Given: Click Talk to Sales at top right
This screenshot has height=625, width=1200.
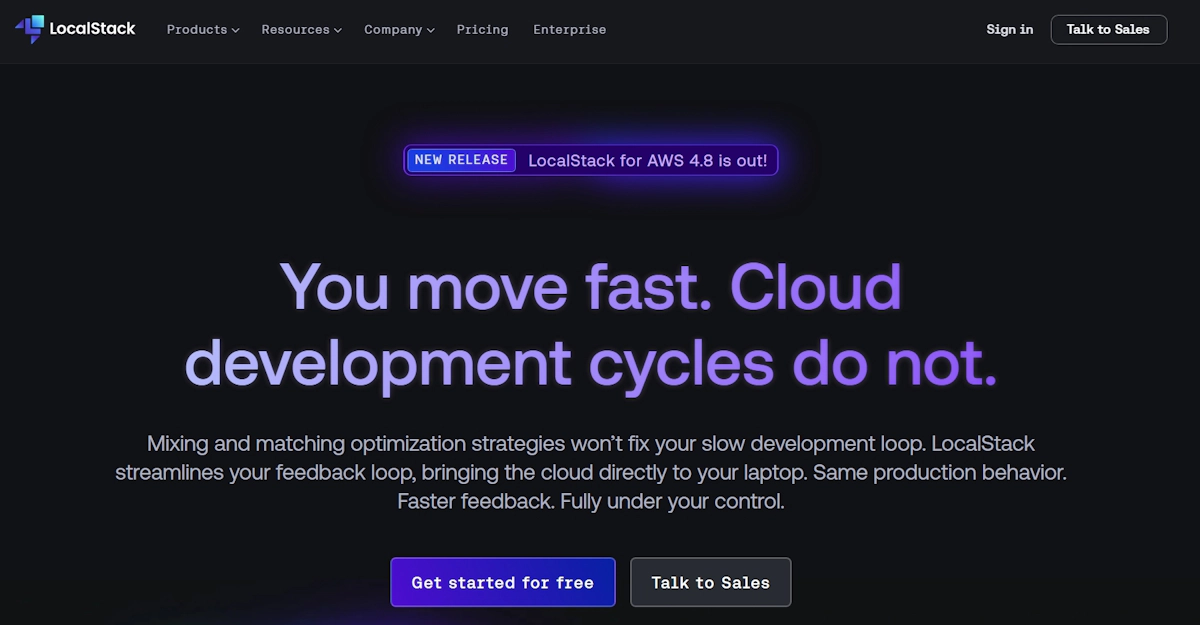Looking at the screenshot, I should pos(1108,29).
